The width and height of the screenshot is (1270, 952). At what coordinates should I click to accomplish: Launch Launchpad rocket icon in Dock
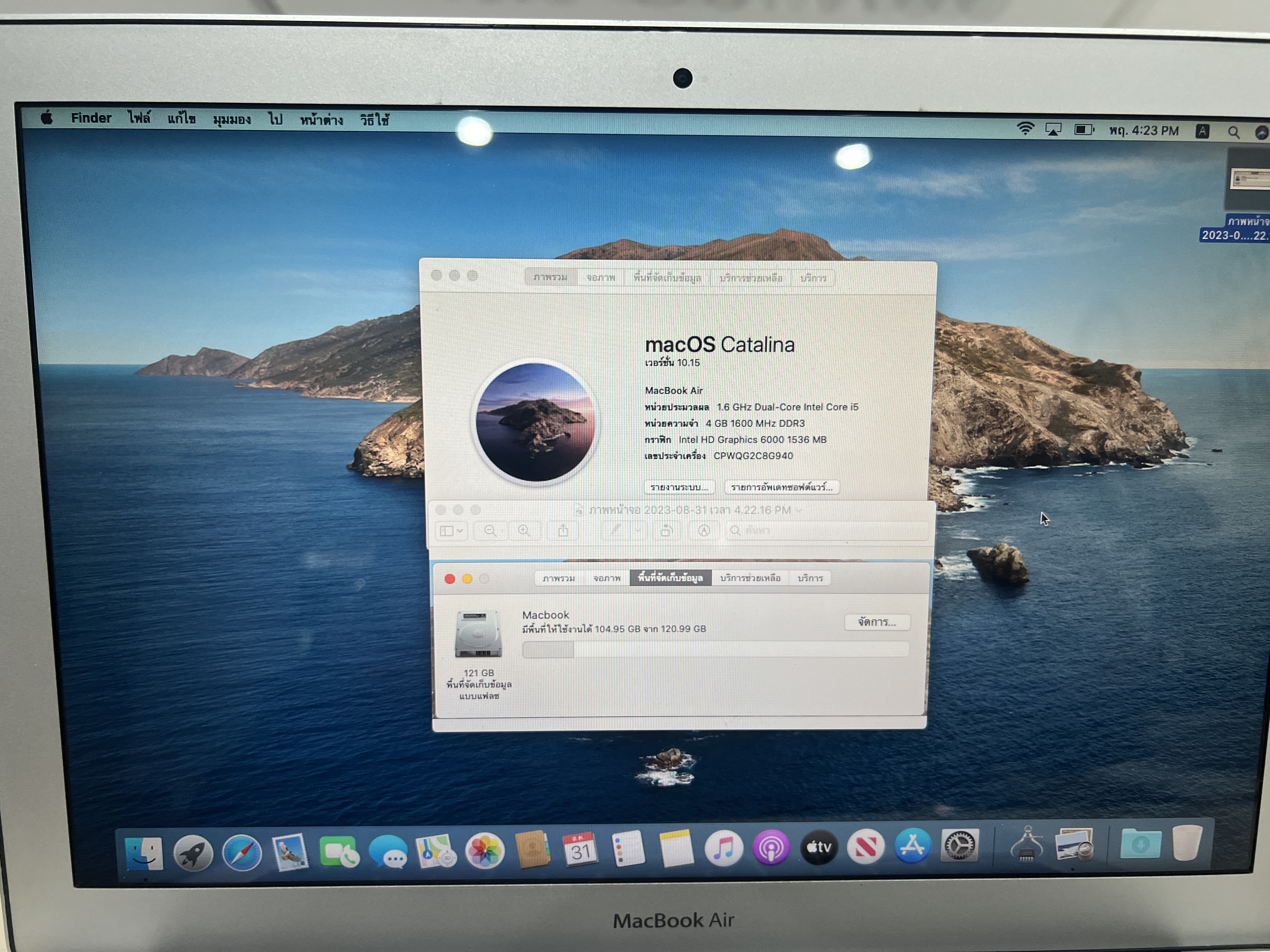point(193,853)
